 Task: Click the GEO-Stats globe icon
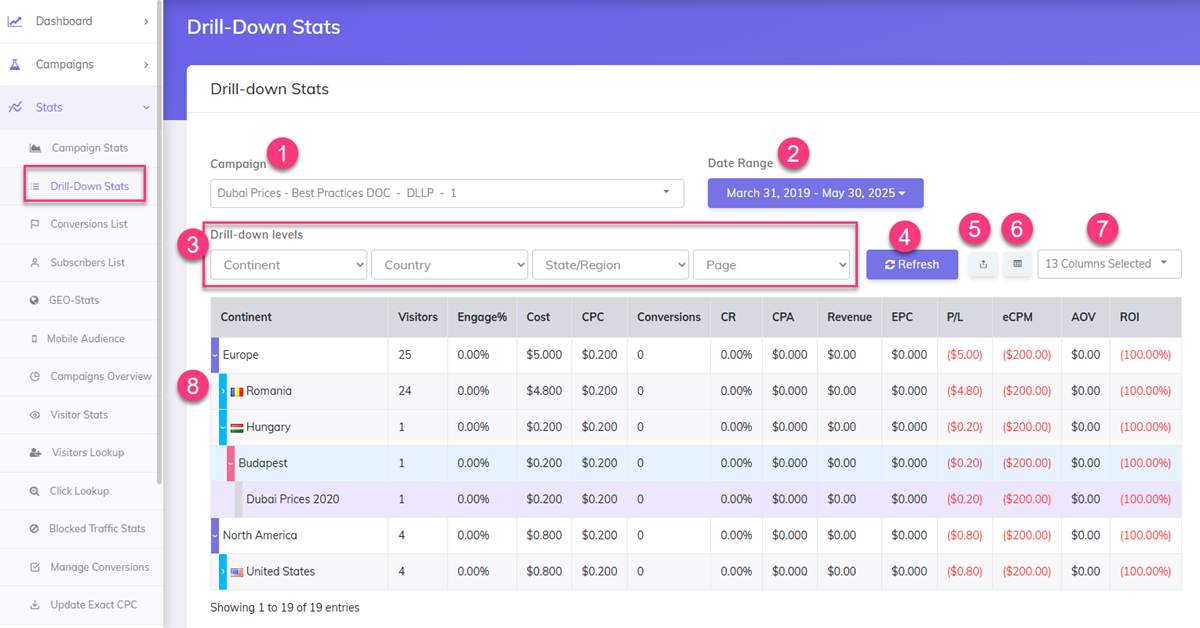point(35,300)
